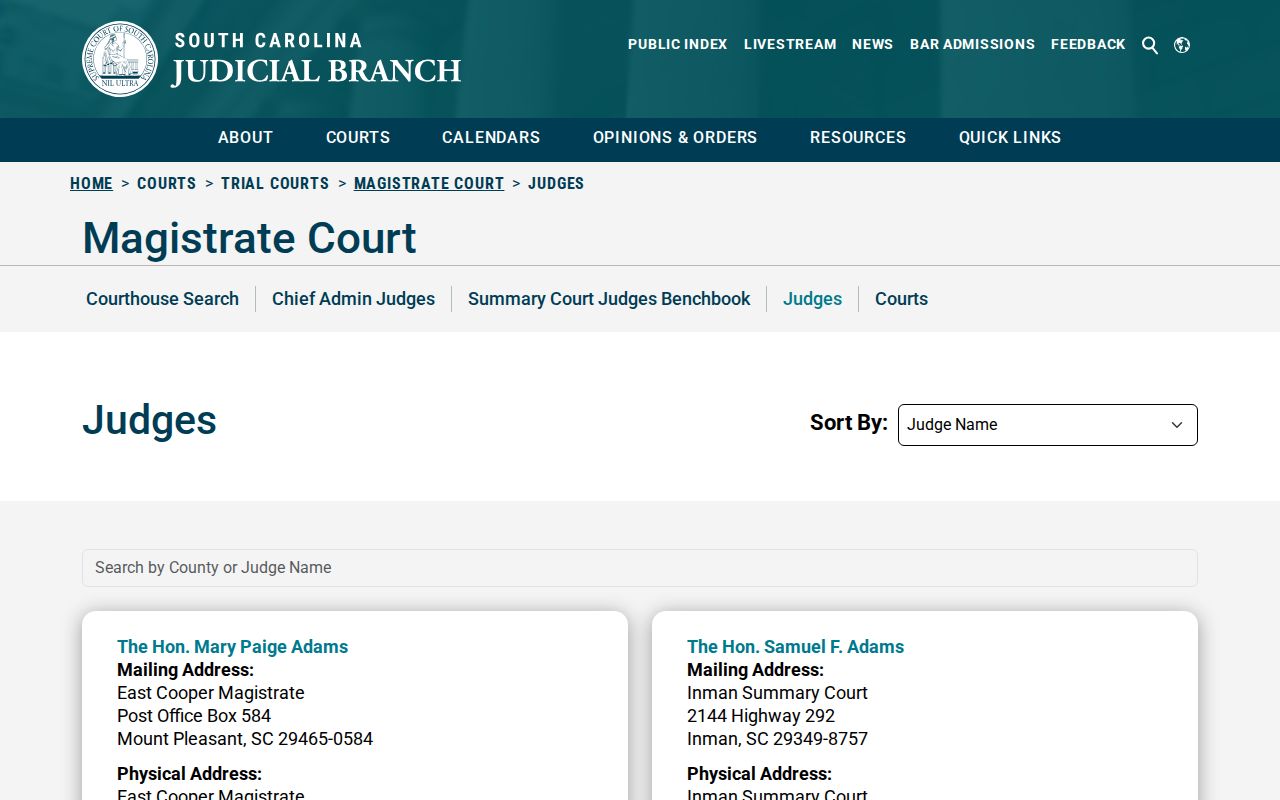Click the Magistrate Court breadcrumb link

point(429,183)
